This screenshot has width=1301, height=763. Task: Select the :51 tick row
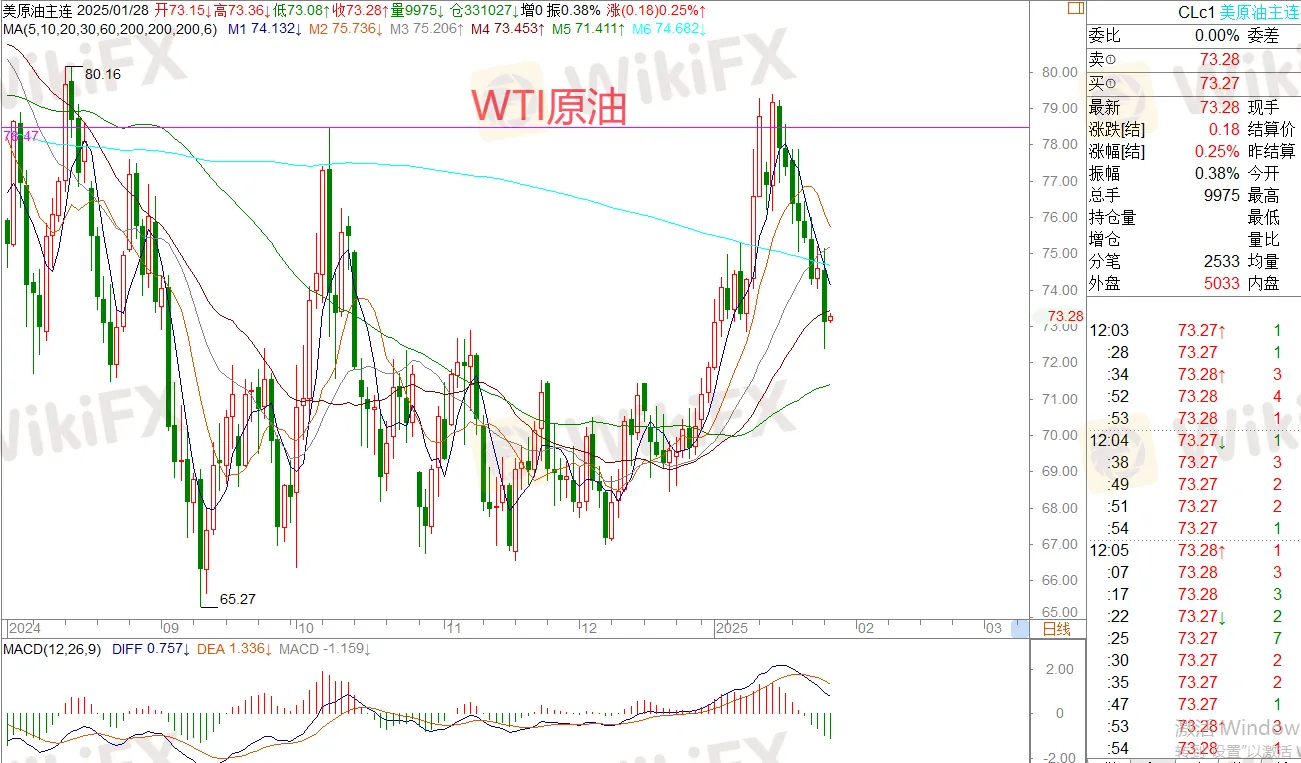(x=1193, y=506)
